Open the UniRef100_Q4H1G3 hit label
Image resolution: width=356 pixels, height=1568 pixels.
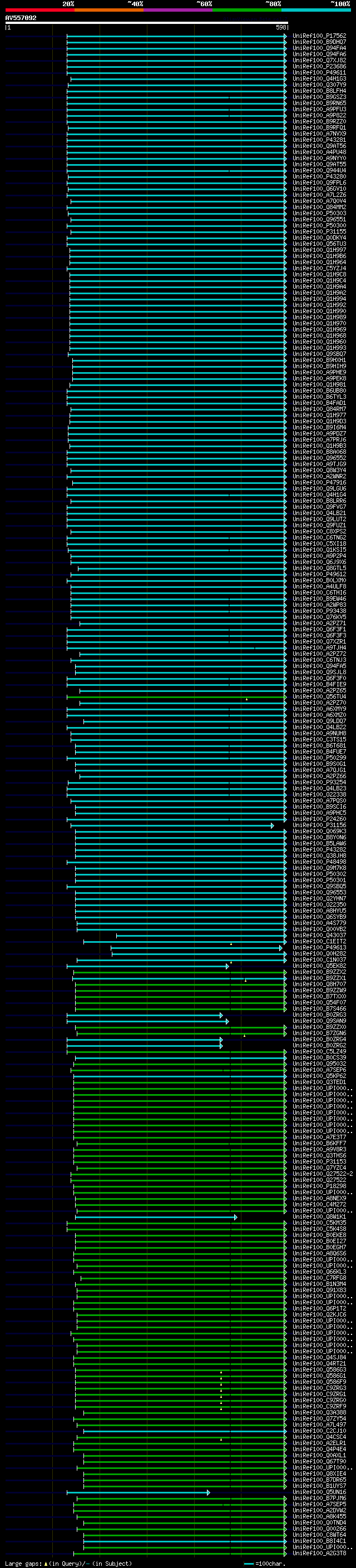(x=319, y=78)
